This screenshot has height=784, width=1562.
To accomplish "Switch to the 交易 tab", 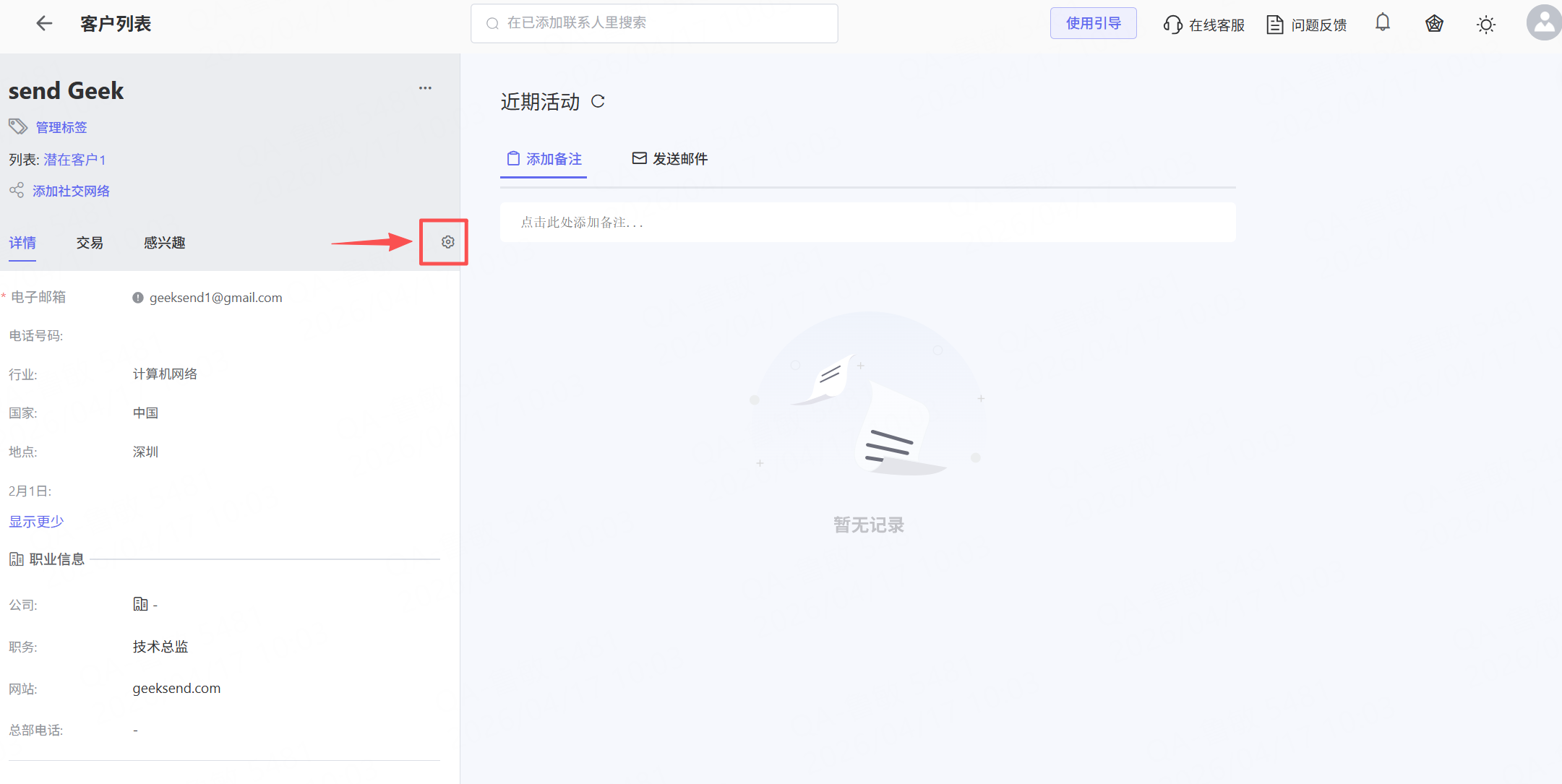I will [x=90, y=243].
